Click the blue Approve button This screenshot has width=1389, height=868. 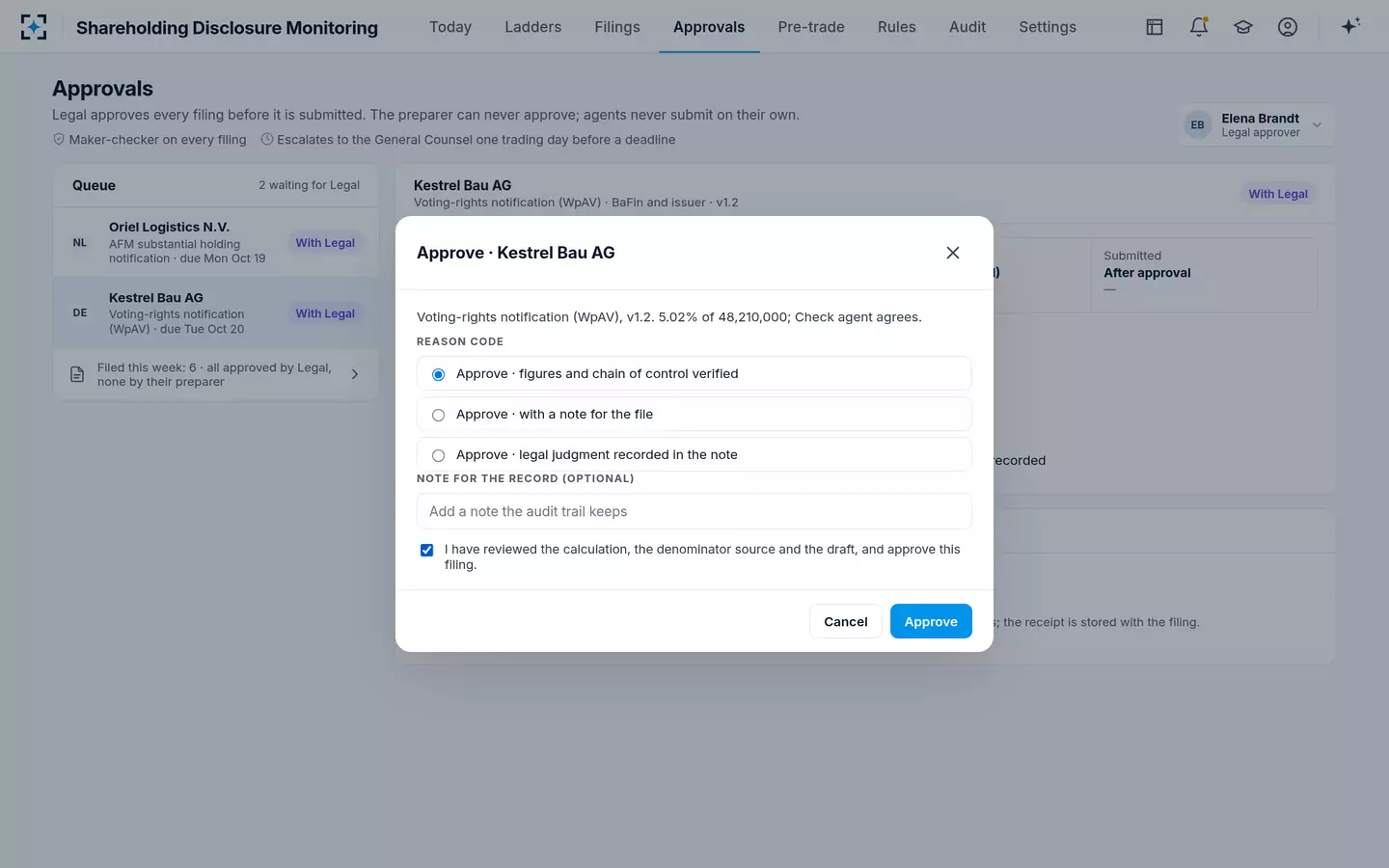[x=931, y=621]
